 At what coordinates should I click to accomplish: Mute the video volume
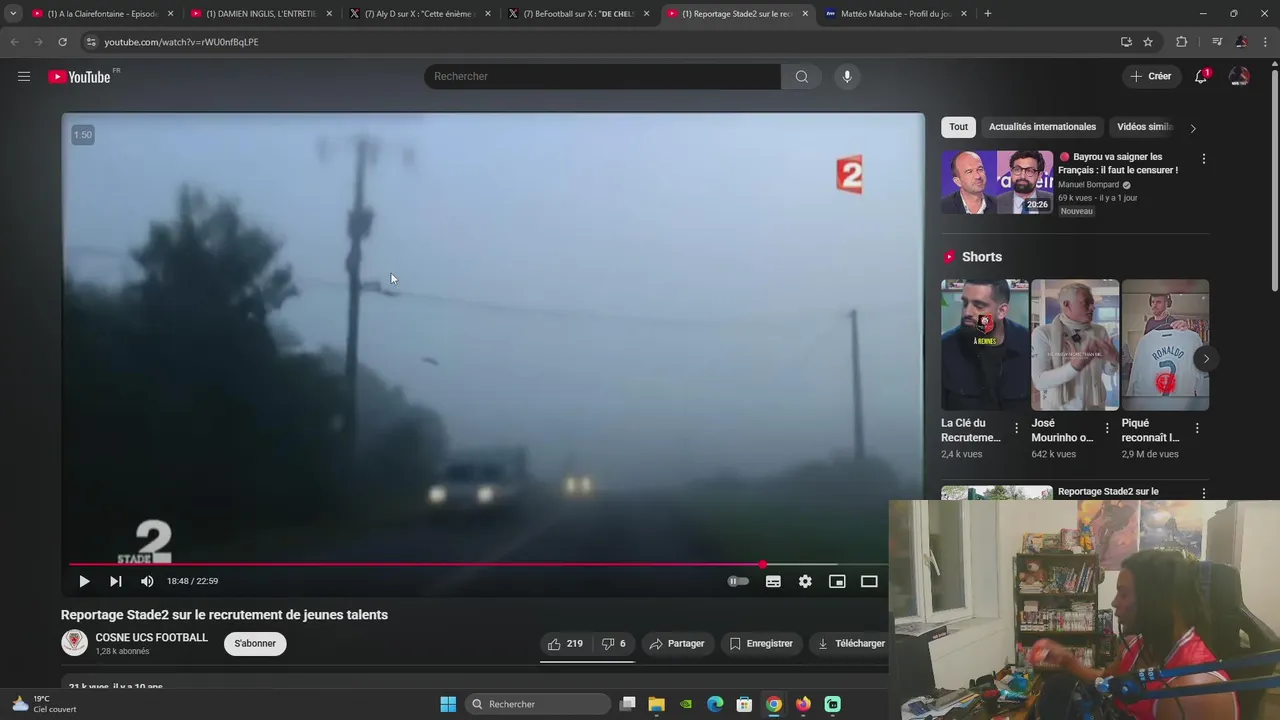147,581
